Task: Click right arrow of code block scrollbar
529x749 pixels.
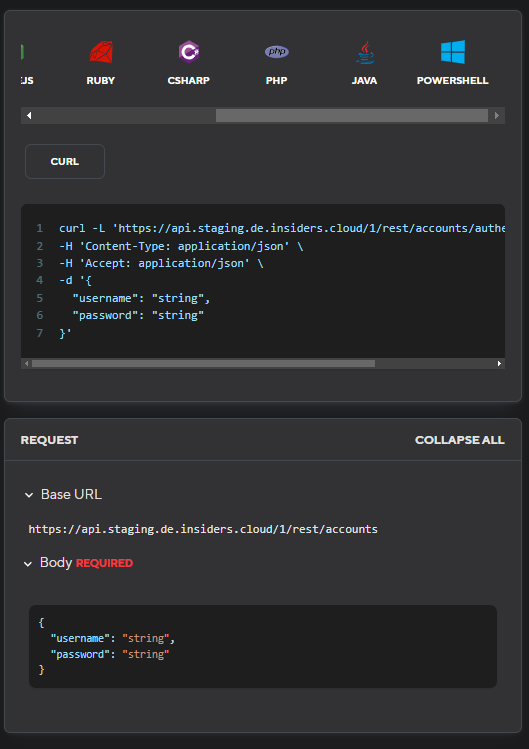Action: 499,364
